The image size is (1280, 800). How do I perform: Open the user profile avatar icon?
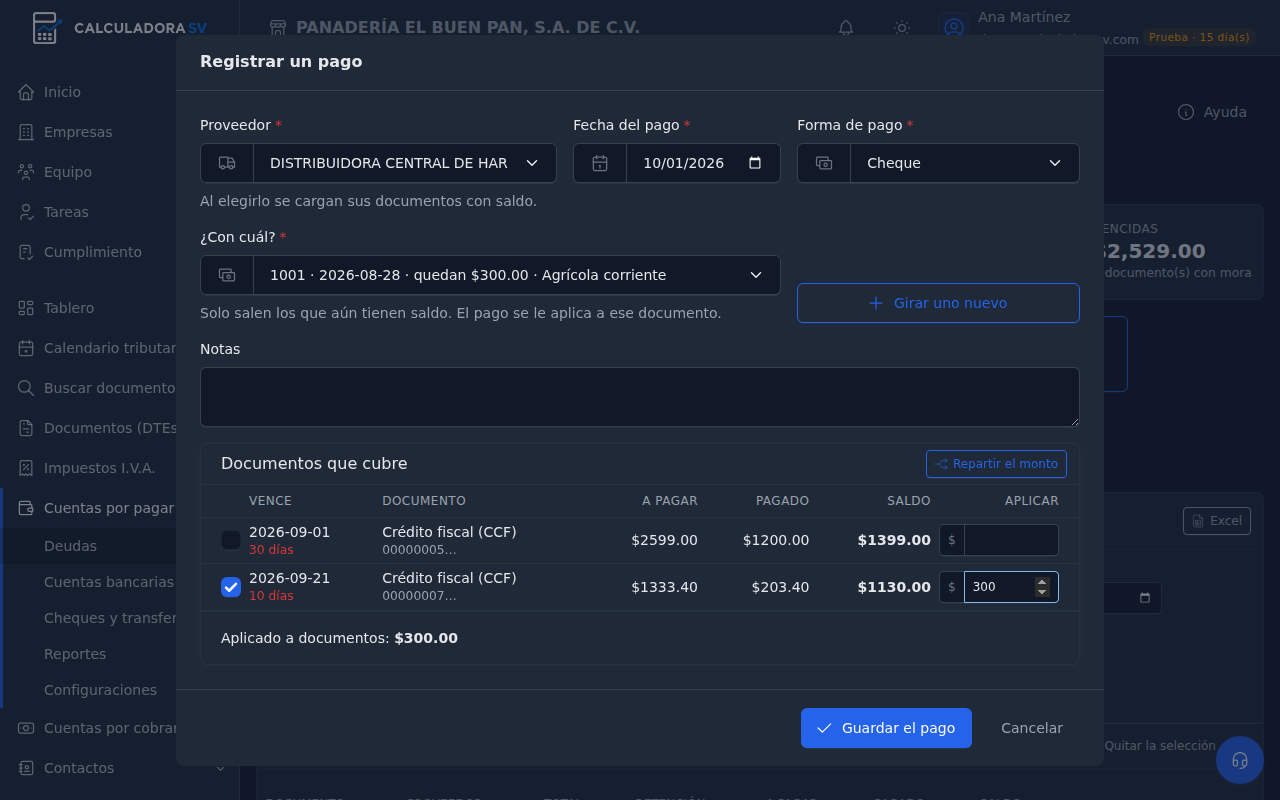pos(954,28)
